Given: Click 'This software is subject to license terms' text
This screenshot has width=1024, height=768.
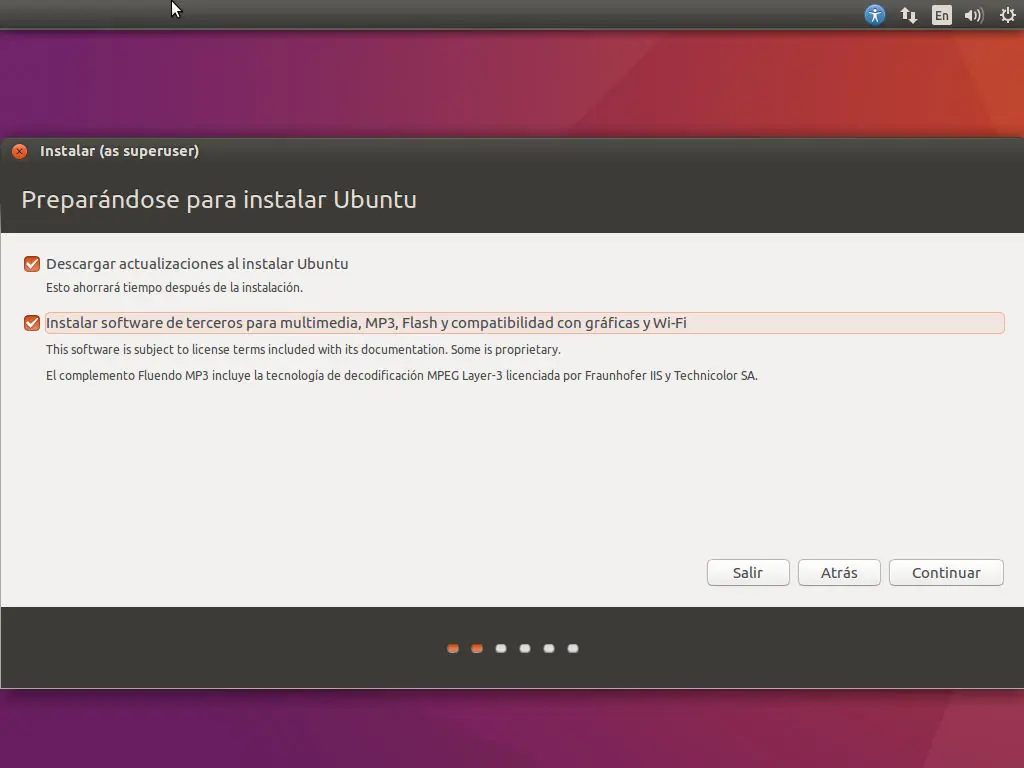Looking at the screenshot, I should point(303,349).
